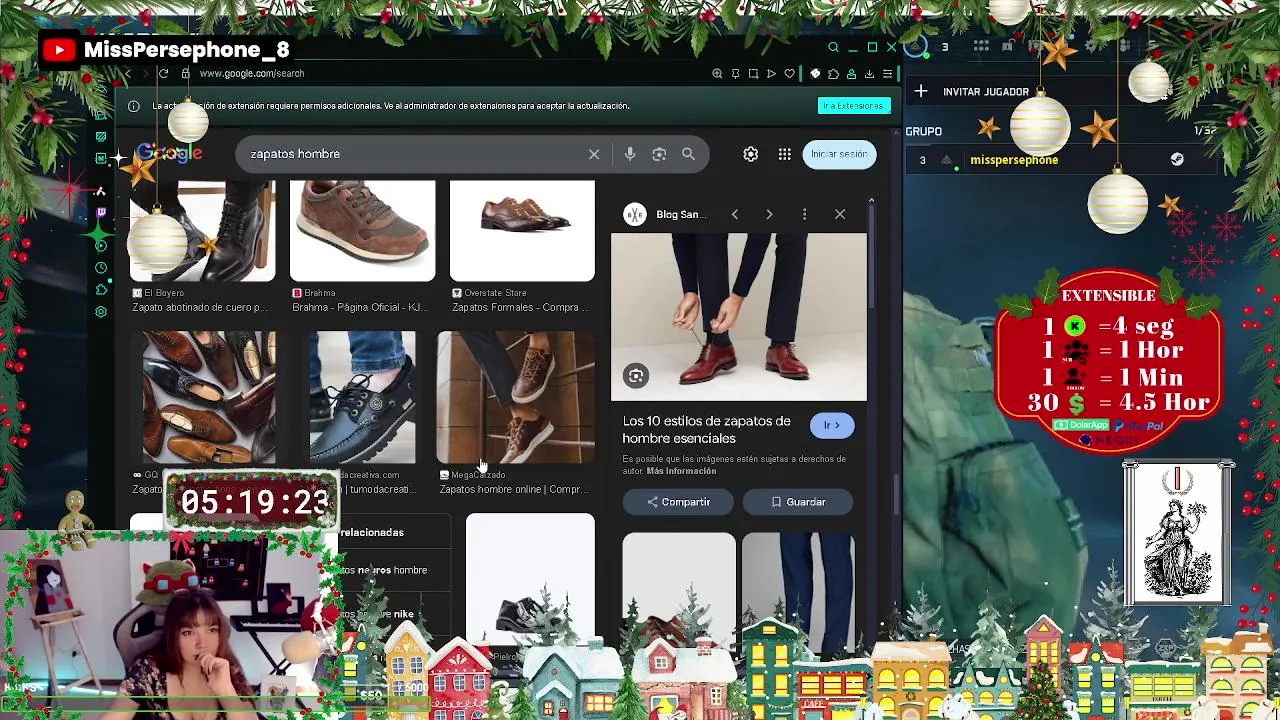This screenshot has height=720, width=1280.
Task: Take a snapshot with the browser toolbar icon
Action: (x=753, y=73)
